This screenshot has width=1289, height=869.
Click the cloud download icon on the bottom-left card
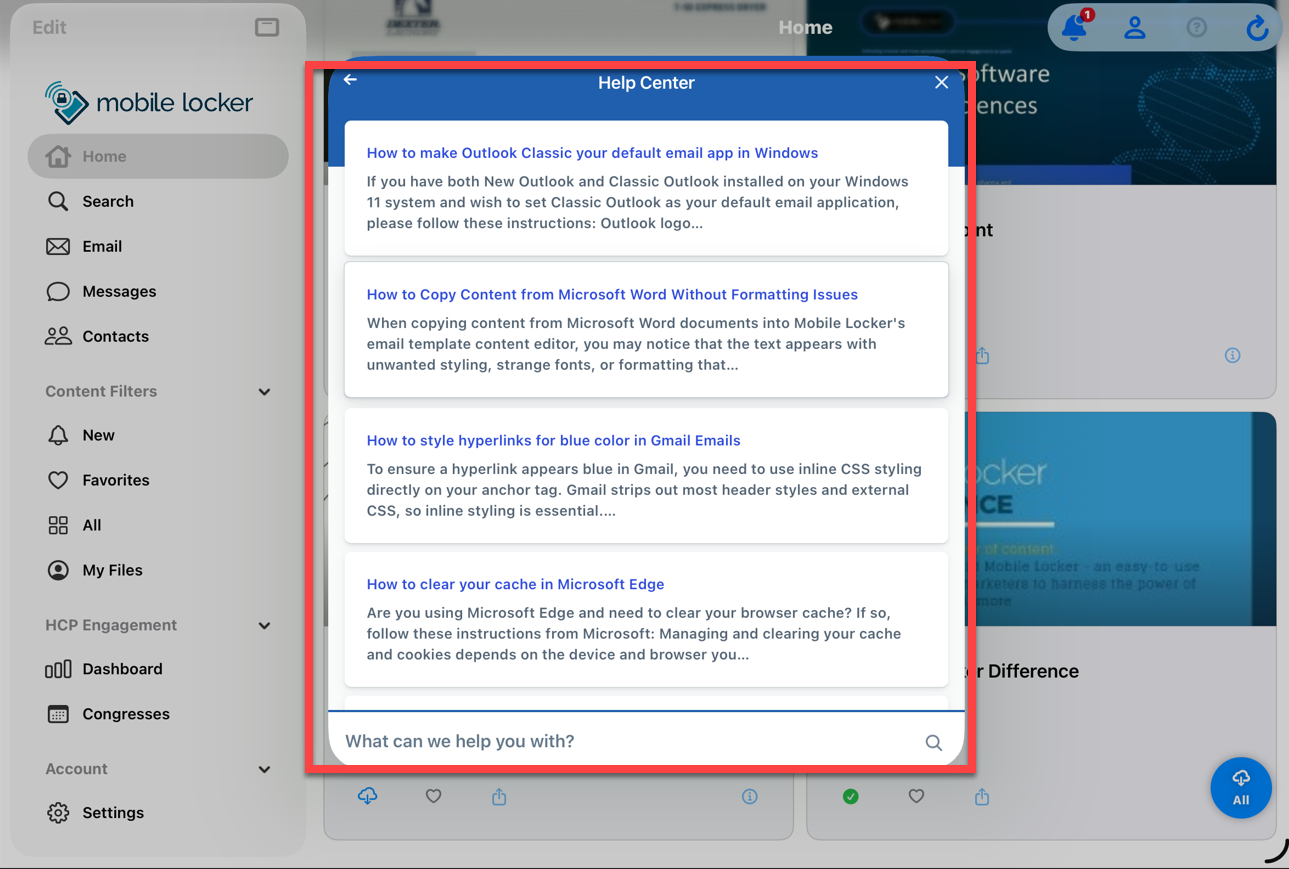[368, 796]
